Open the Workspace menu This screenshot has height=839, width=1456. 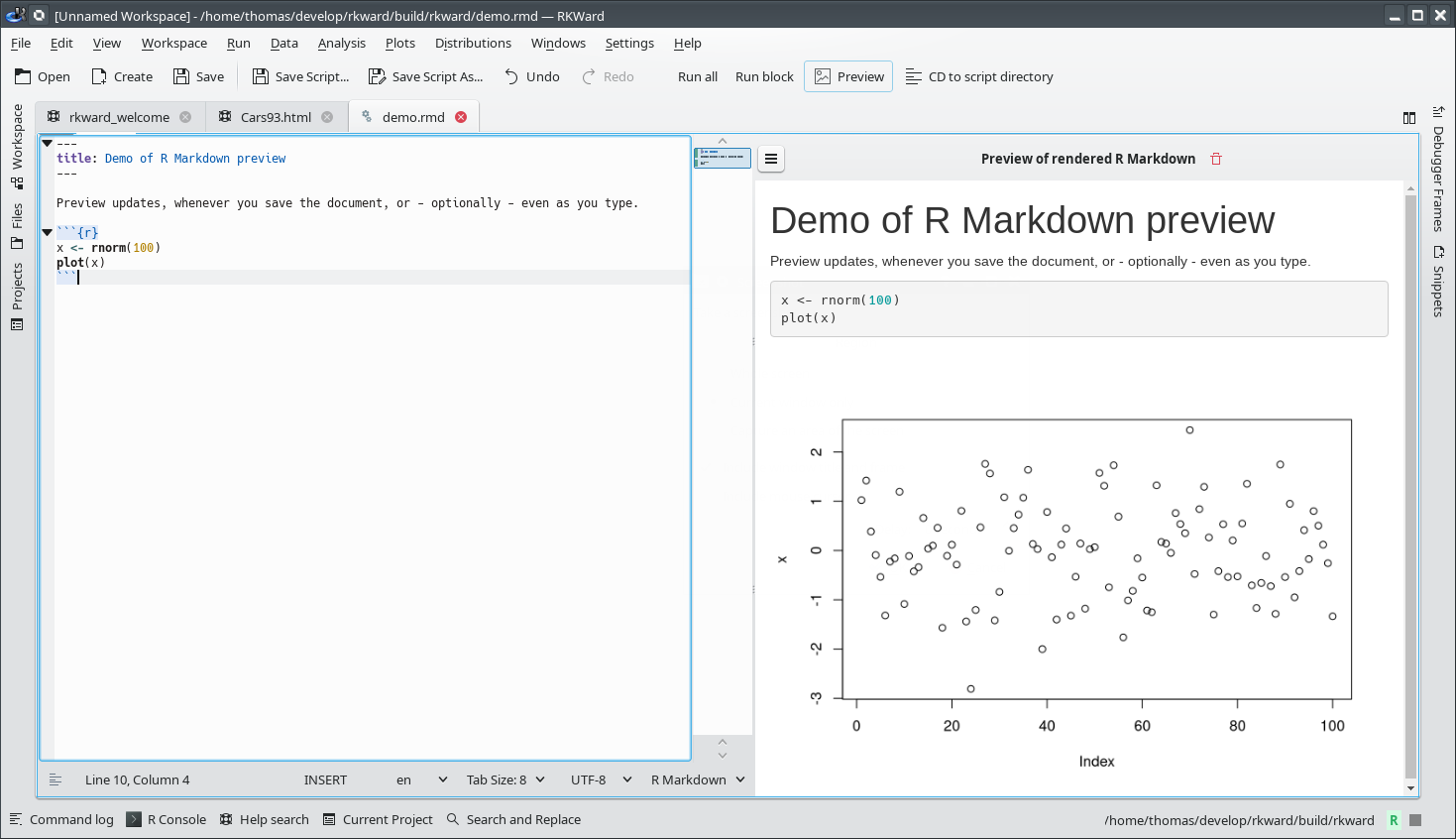click(x=174, y=43)
